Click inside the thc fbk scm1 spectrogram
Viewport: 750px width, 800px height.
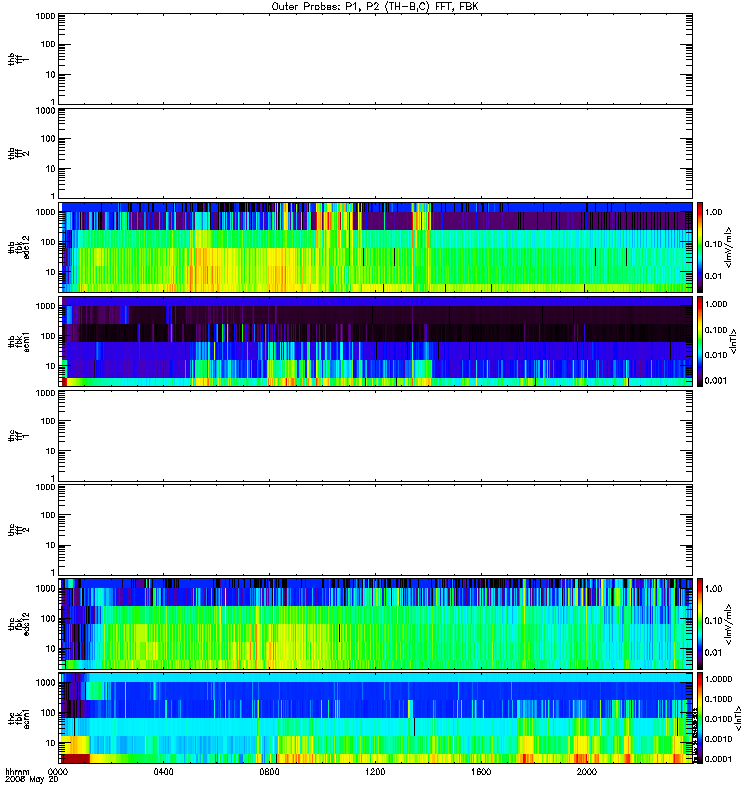pos(376,718)
